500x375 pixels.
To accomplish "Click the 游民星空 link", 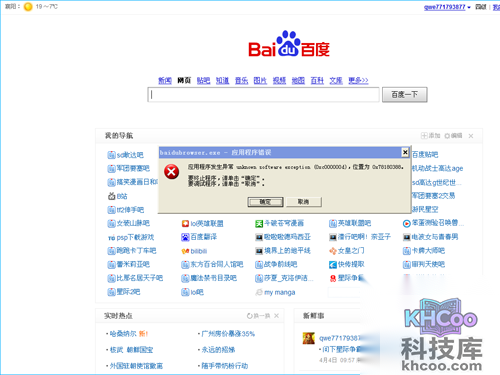I will coord(425,209).
